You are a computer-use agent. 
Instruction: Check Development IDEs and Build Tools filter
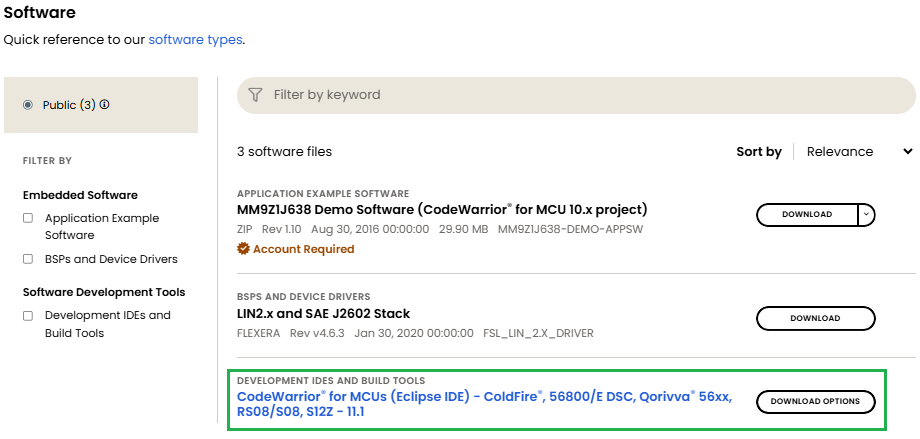pos(28,316)
